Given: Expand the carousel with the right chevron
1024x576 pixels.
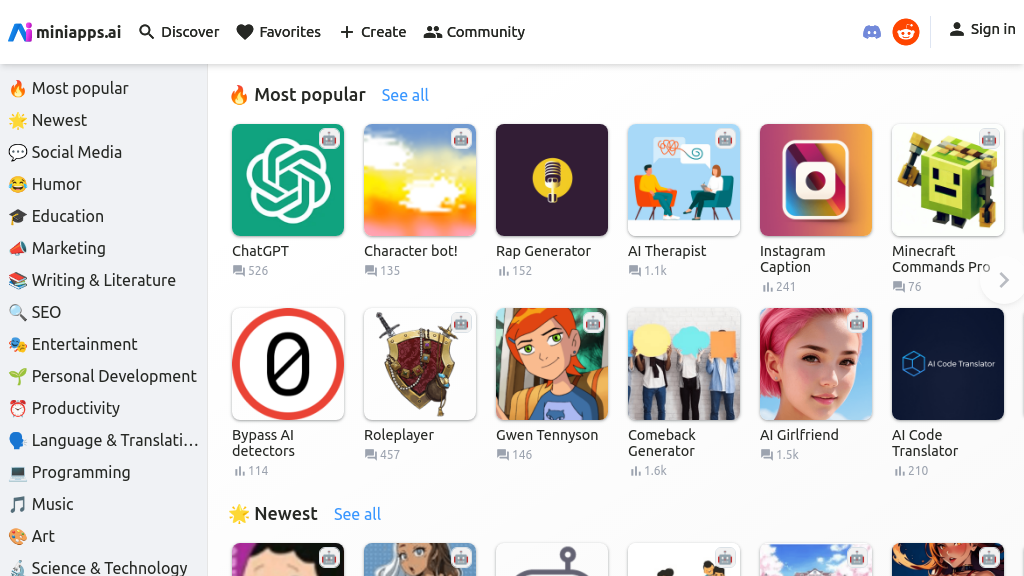Looking at the screenshot, I should click(x=1003, y=281).
